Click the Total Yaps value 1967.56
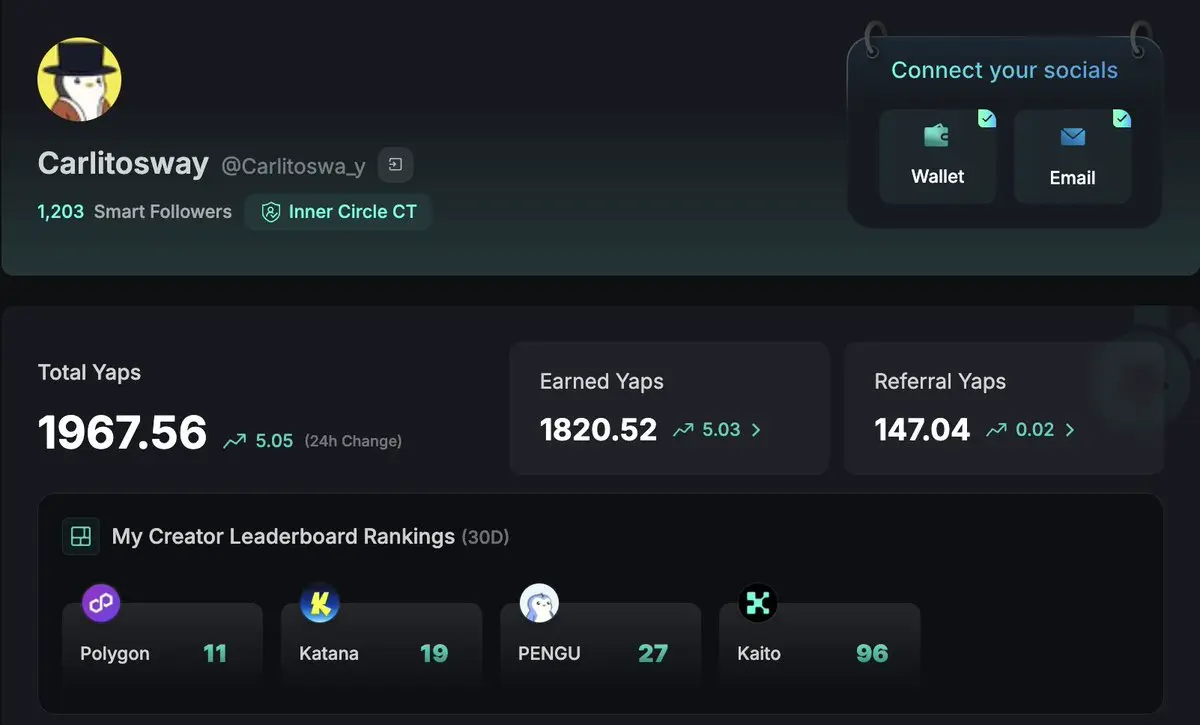The width and height of the screenshot is (1200, 725). tap(122, 433)
